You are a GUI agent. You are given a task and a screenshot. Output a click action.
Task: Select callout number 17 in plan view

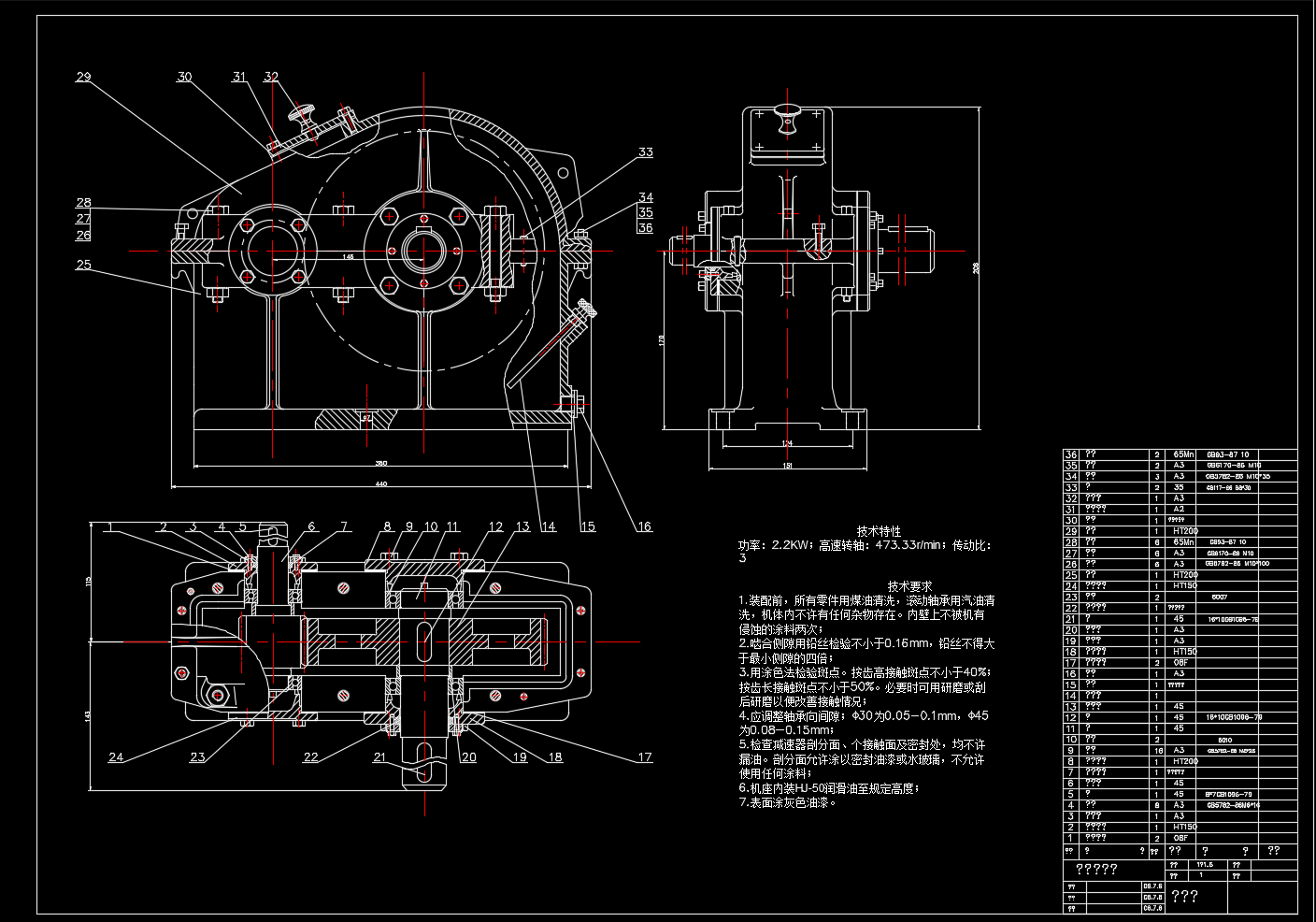[645, 757]
